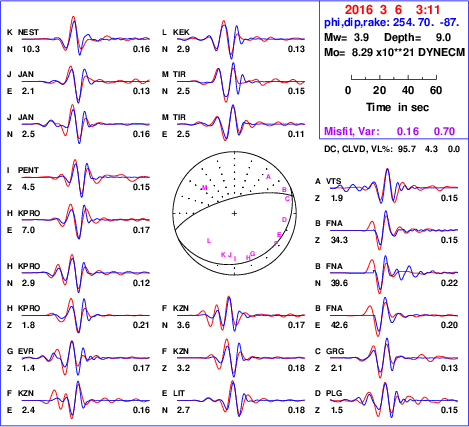
Task: Select the NEST N-component waveform trace
Action: (86, 36)
